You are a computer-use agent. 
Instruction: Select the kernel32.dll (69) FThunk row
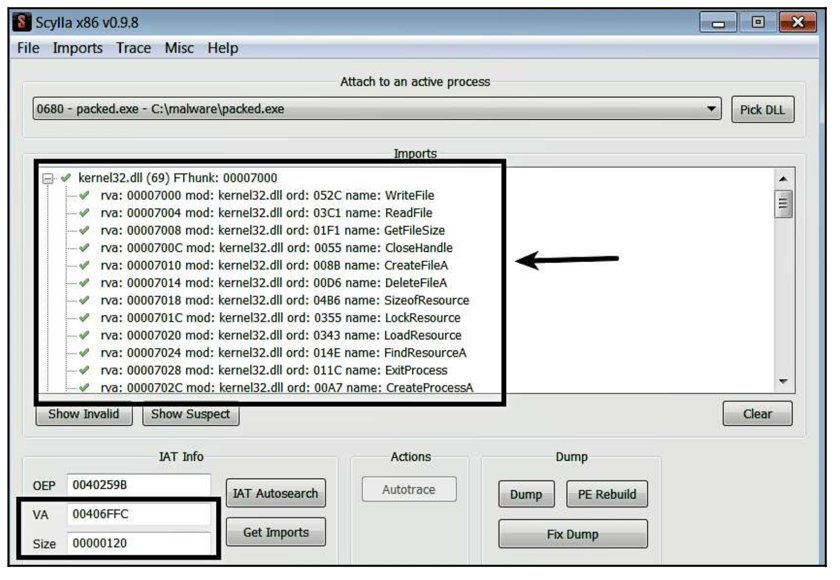(177, 178)
